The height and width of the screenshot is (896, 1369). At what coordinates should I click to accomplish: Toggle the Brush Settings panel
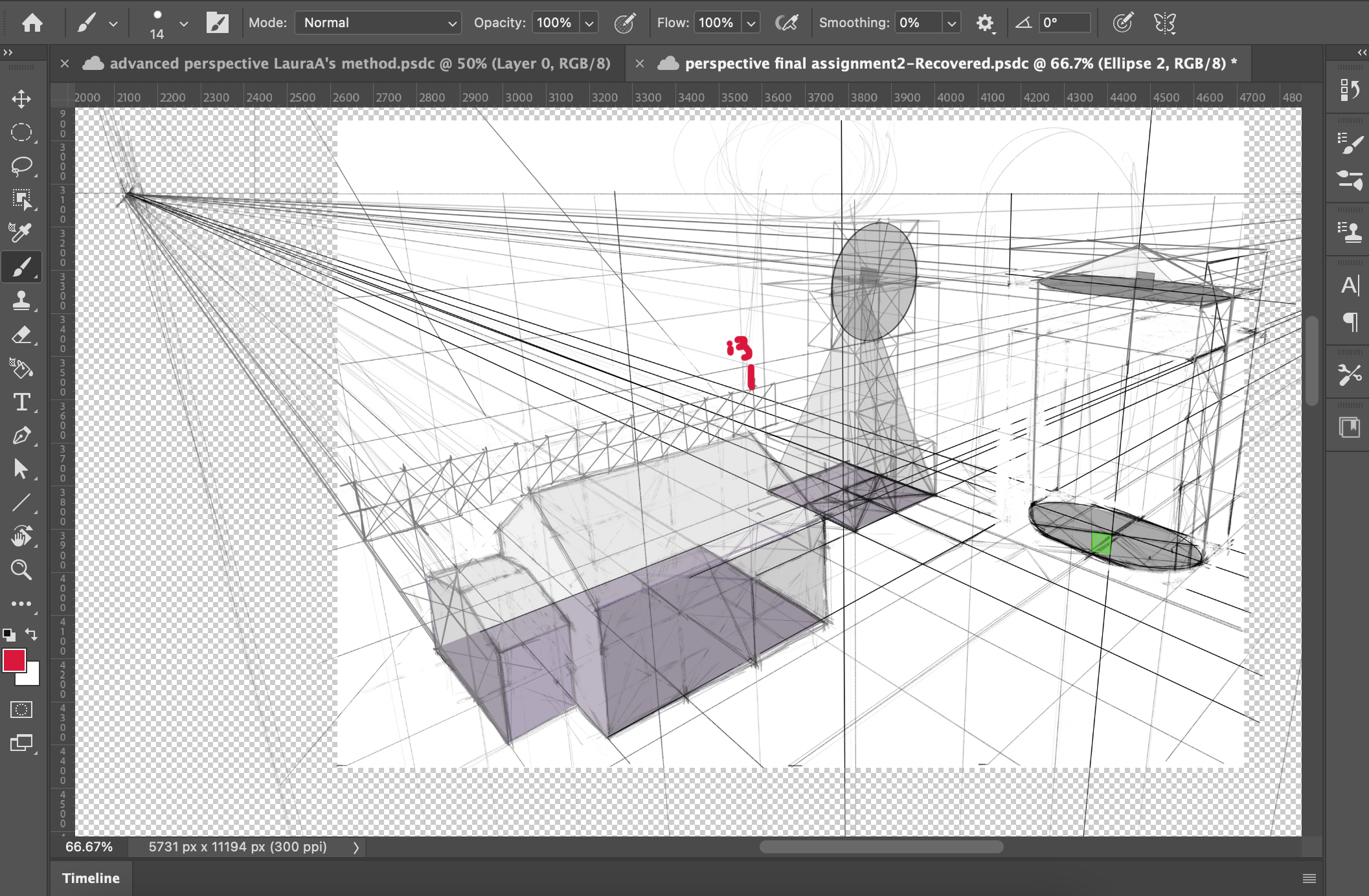click(218, 23)
